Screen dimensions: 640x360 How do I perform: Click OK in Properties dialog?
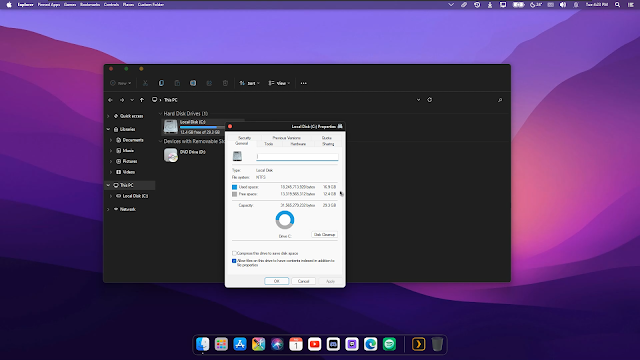point(276,281)
